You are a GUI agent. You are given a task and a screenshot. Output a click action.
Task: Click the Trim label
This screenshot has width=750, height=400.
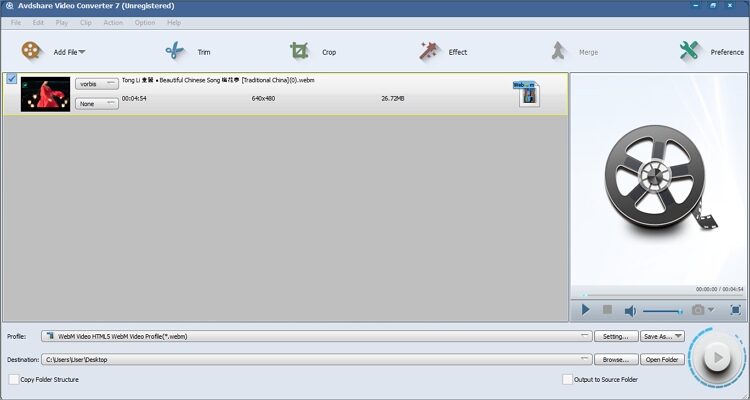tap(204, 52)
